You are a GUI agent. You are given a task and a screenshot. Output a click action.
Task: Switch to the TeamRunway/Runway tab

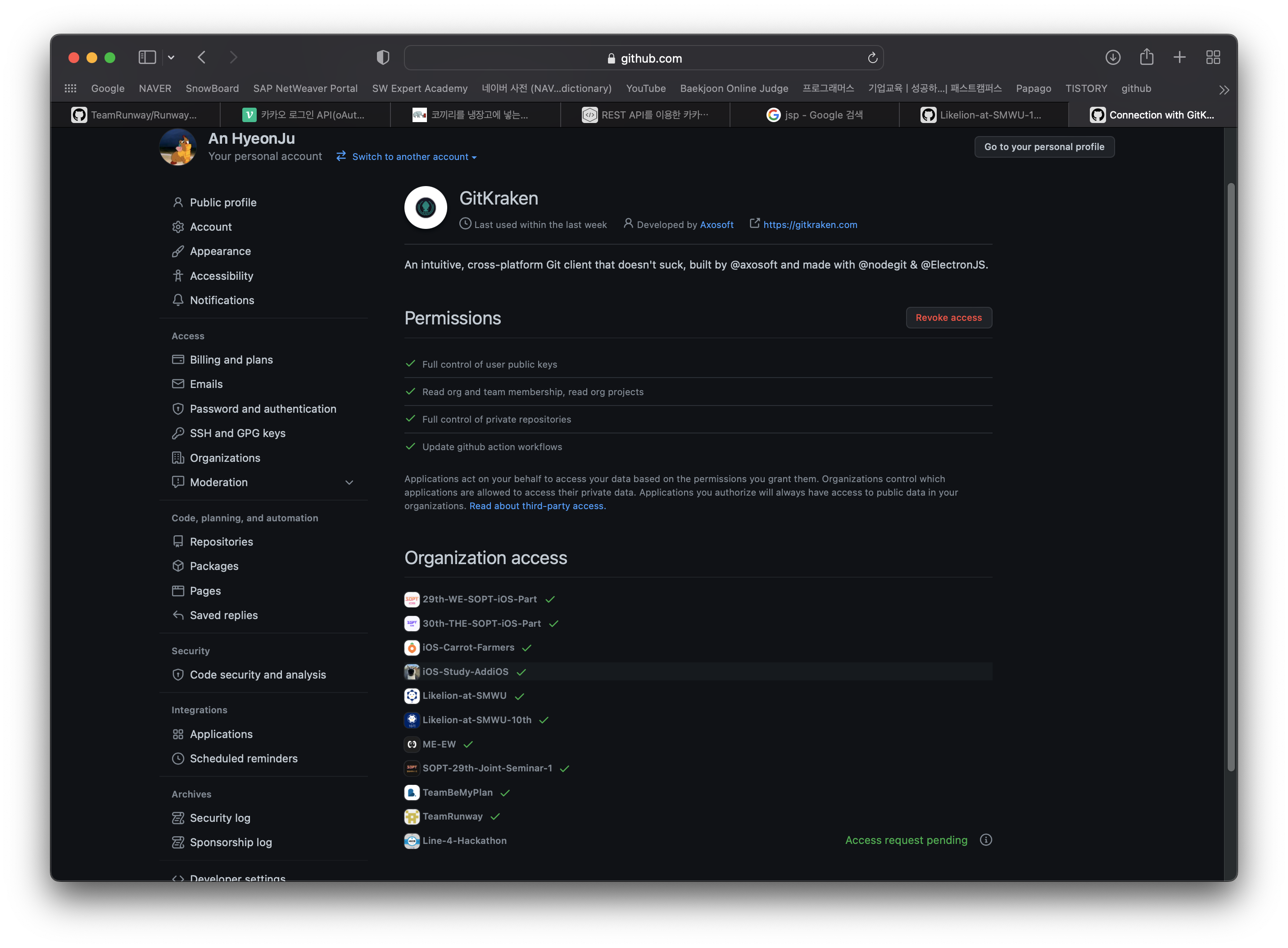click(x=136, y=115)
